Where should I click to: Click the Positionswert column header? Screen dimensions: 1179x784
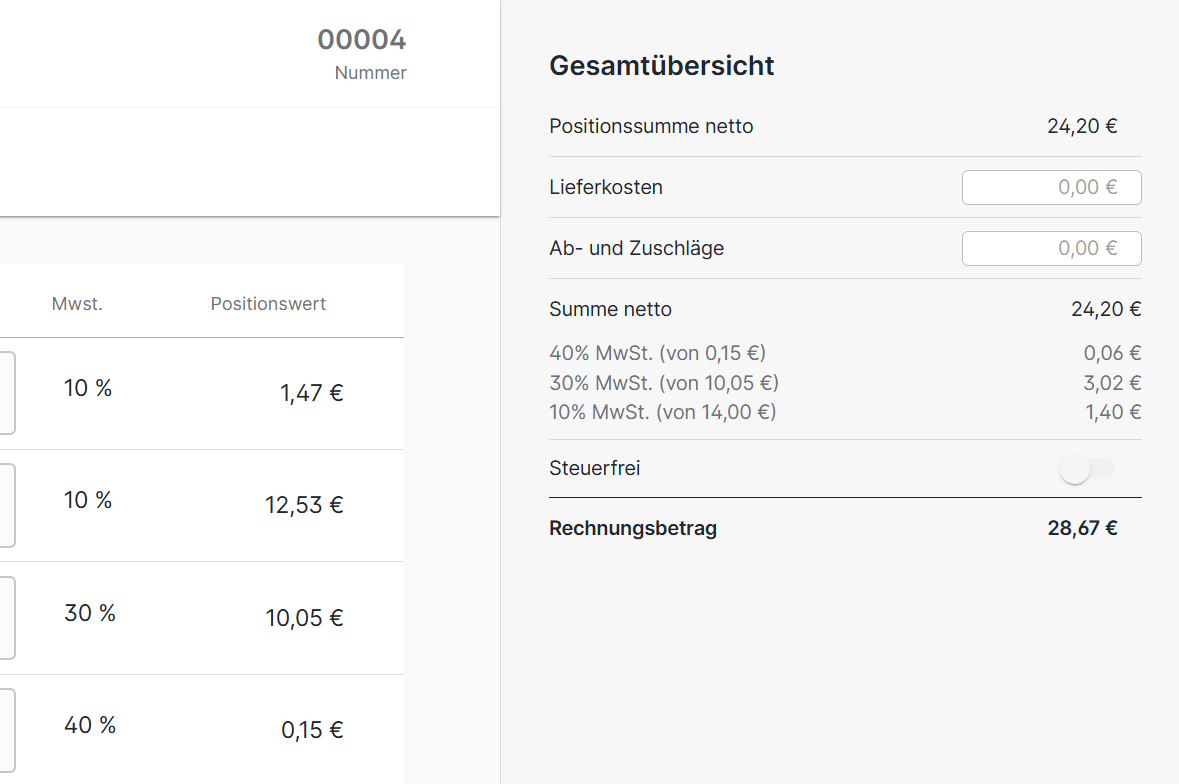(268, 304)
